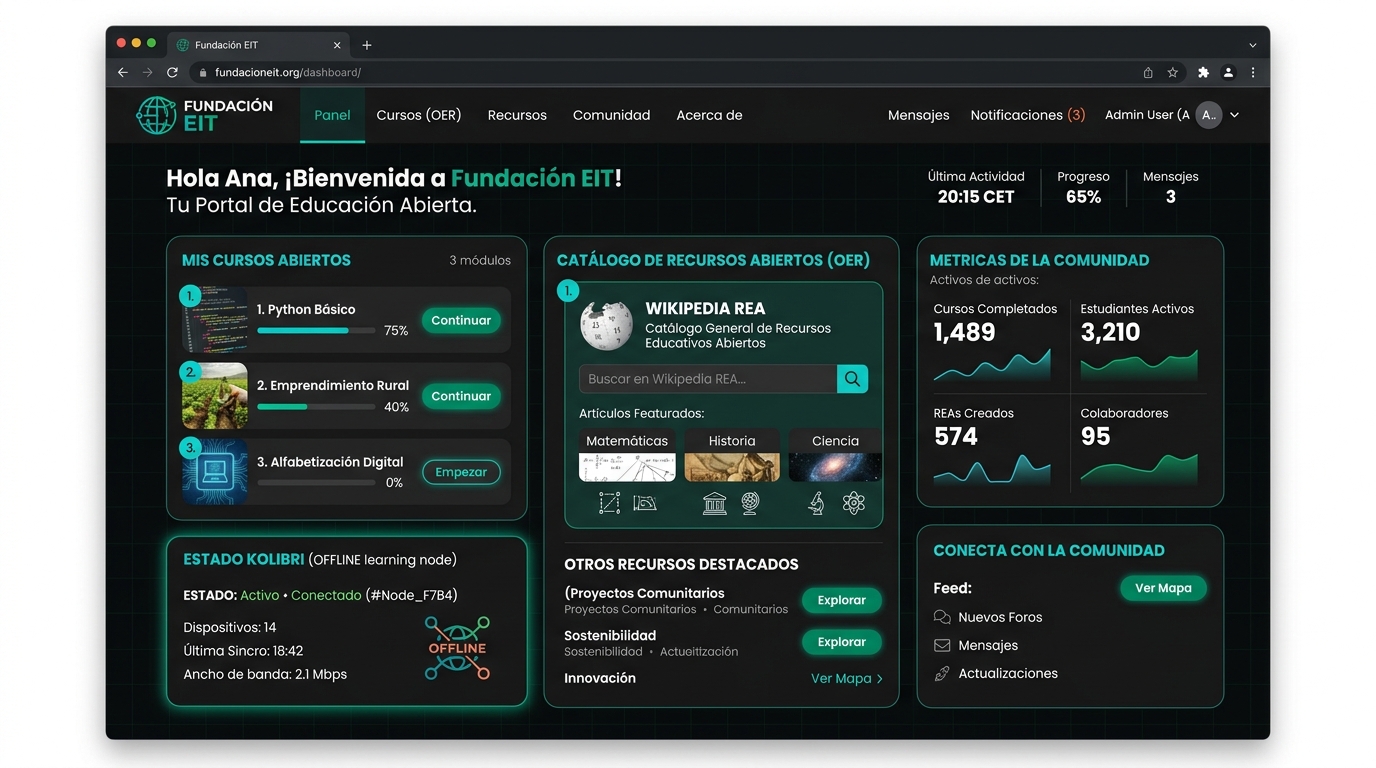Explore the Proyectos Comunitarios resource
The width and height of the screenshot is (1376, 768).
(x=842, y=600)
